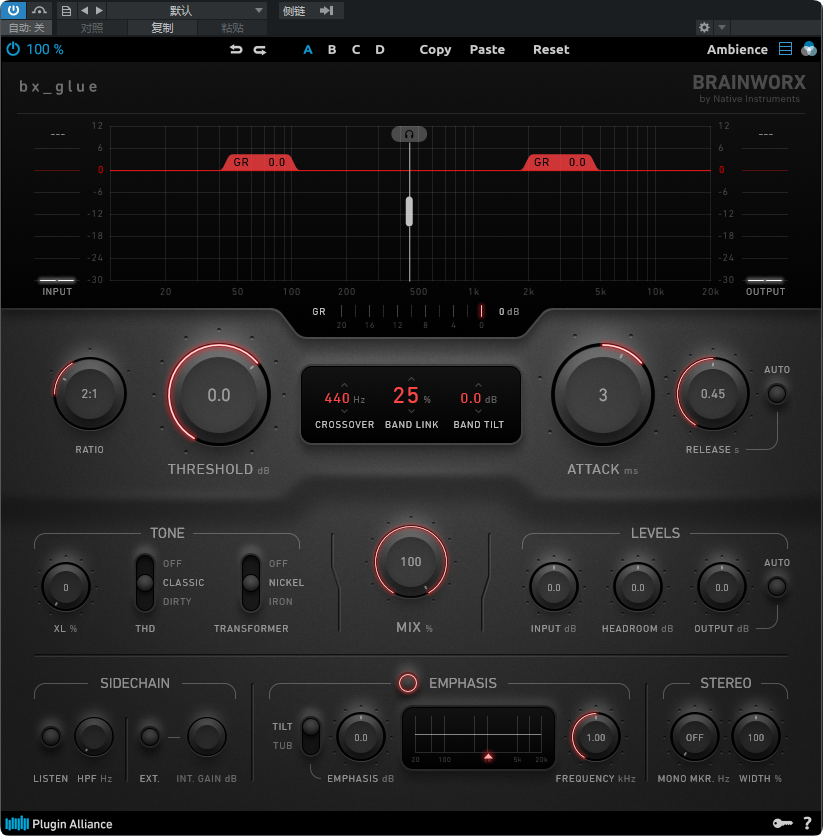This screenshot has width=823, height=836.
Task: Enable the release AUTO button
Action: point(777,394)
